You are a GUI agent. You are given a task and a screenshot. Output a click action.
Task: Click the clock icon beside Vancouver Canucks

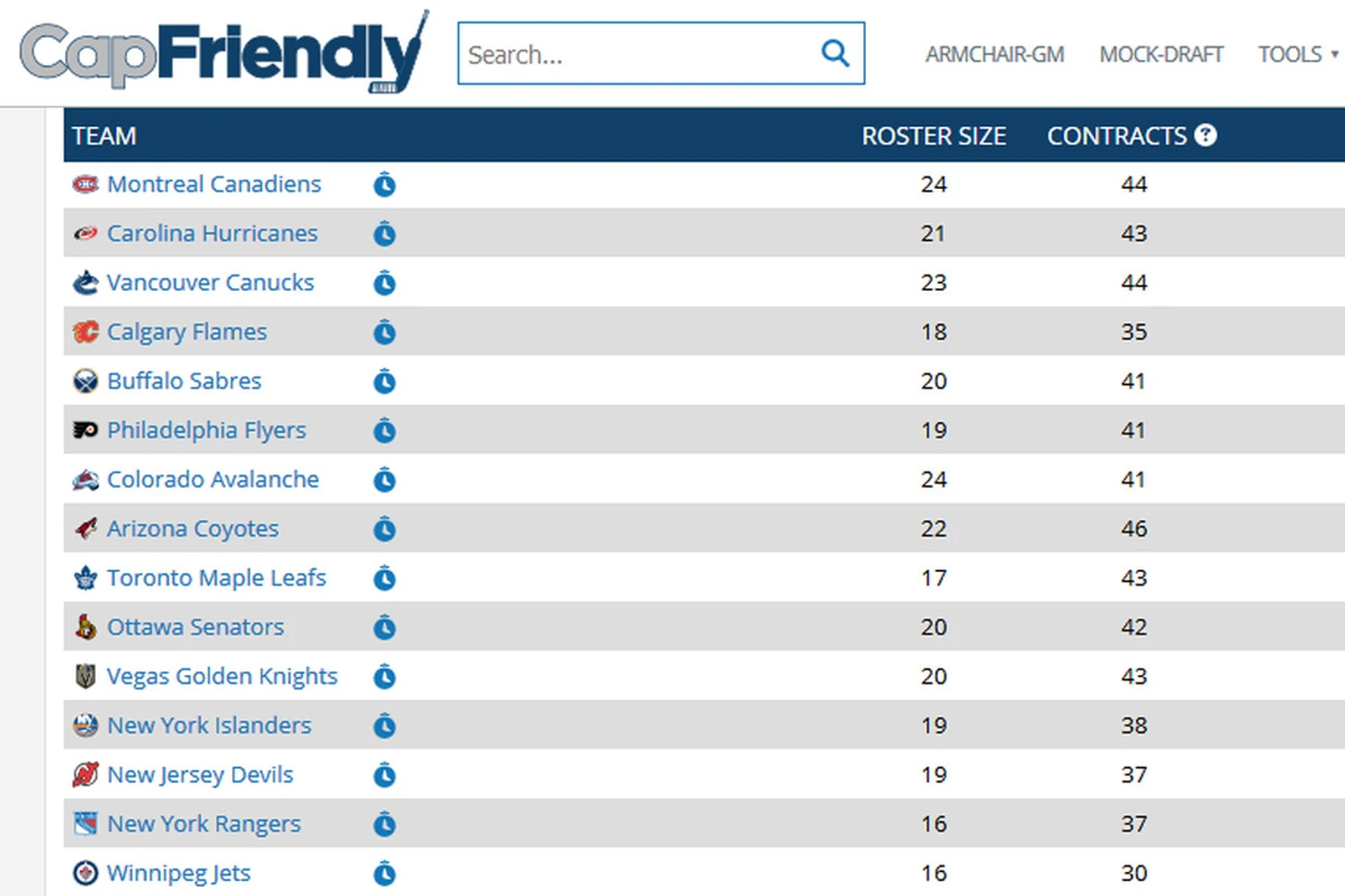[x=384, y=283]
